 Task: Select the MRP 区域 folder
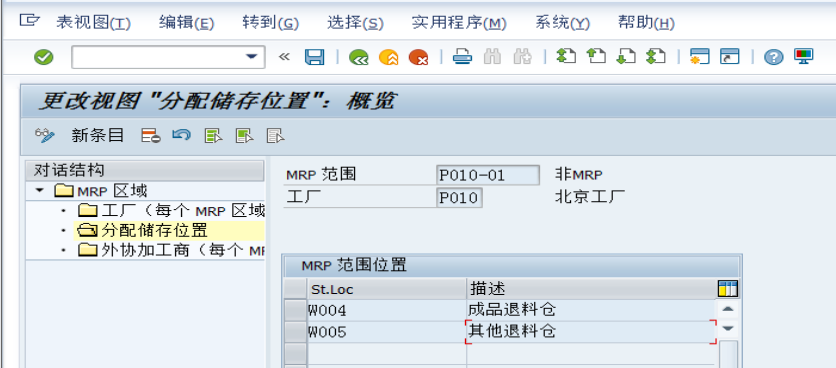click(101, 190)
